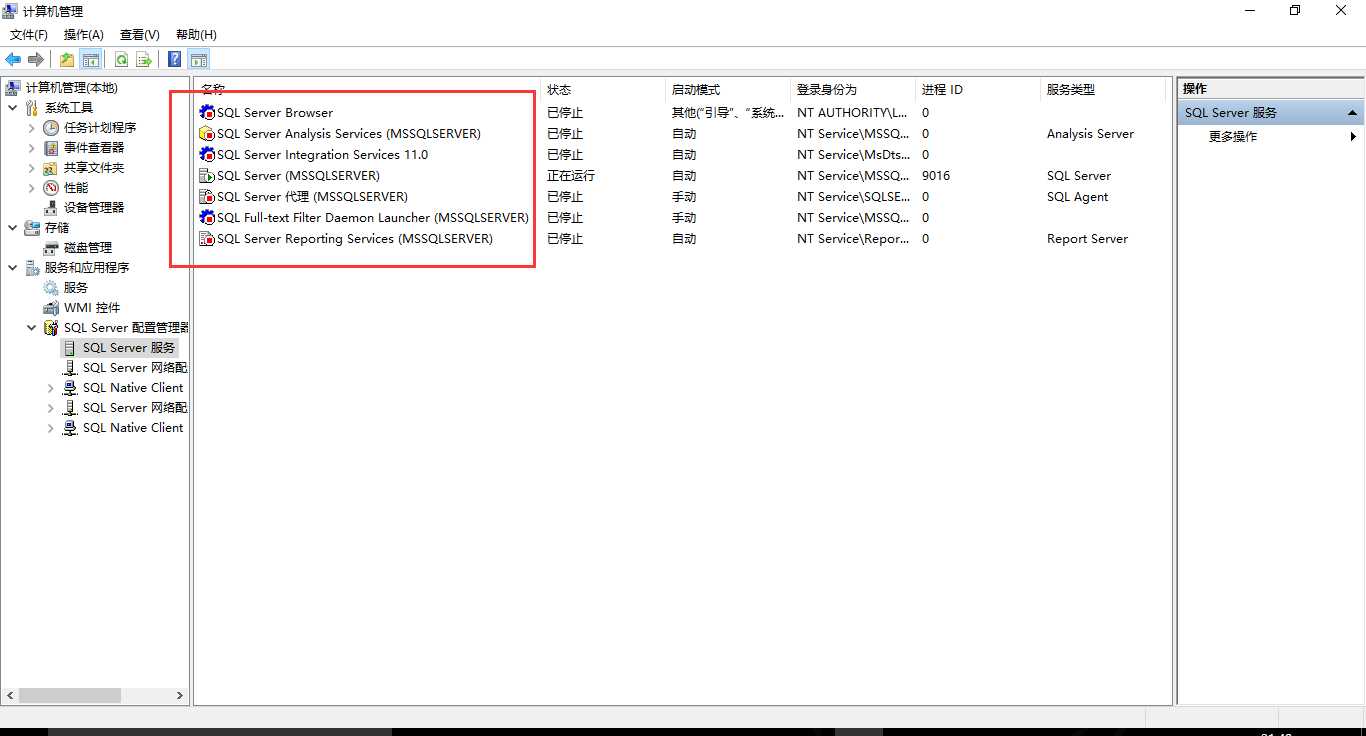This screenshot has height=736, width=1366.
Task: Click the 任务计划程序 clock icon
Action: (51, 128)
